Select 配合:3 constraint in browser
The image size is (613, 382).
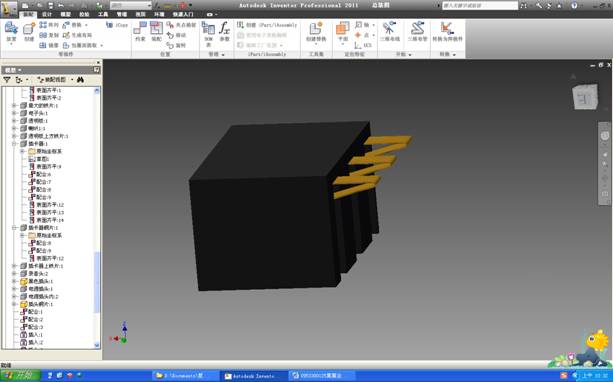32,327
